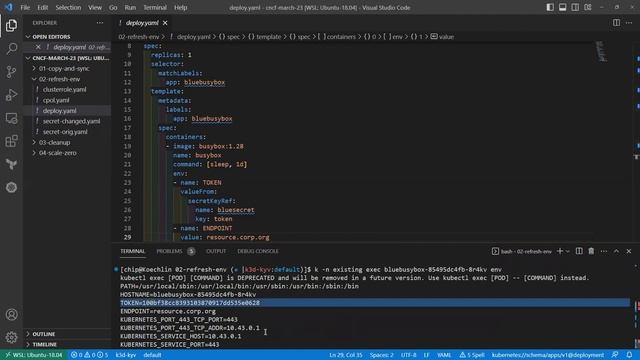Close the terminal panel
640x360 pixels.
point(629,251)
